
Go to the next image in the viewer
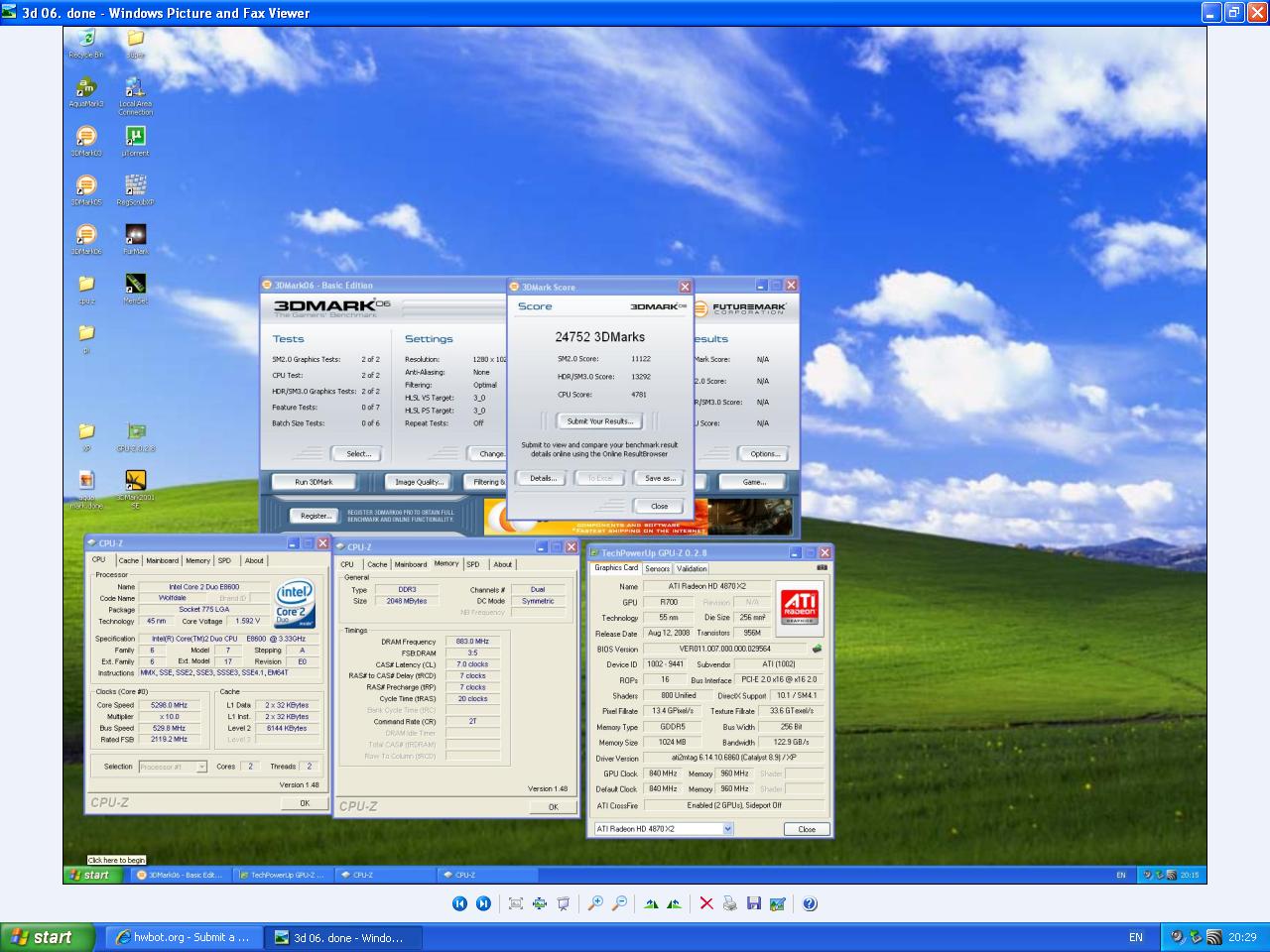[483, 903]
